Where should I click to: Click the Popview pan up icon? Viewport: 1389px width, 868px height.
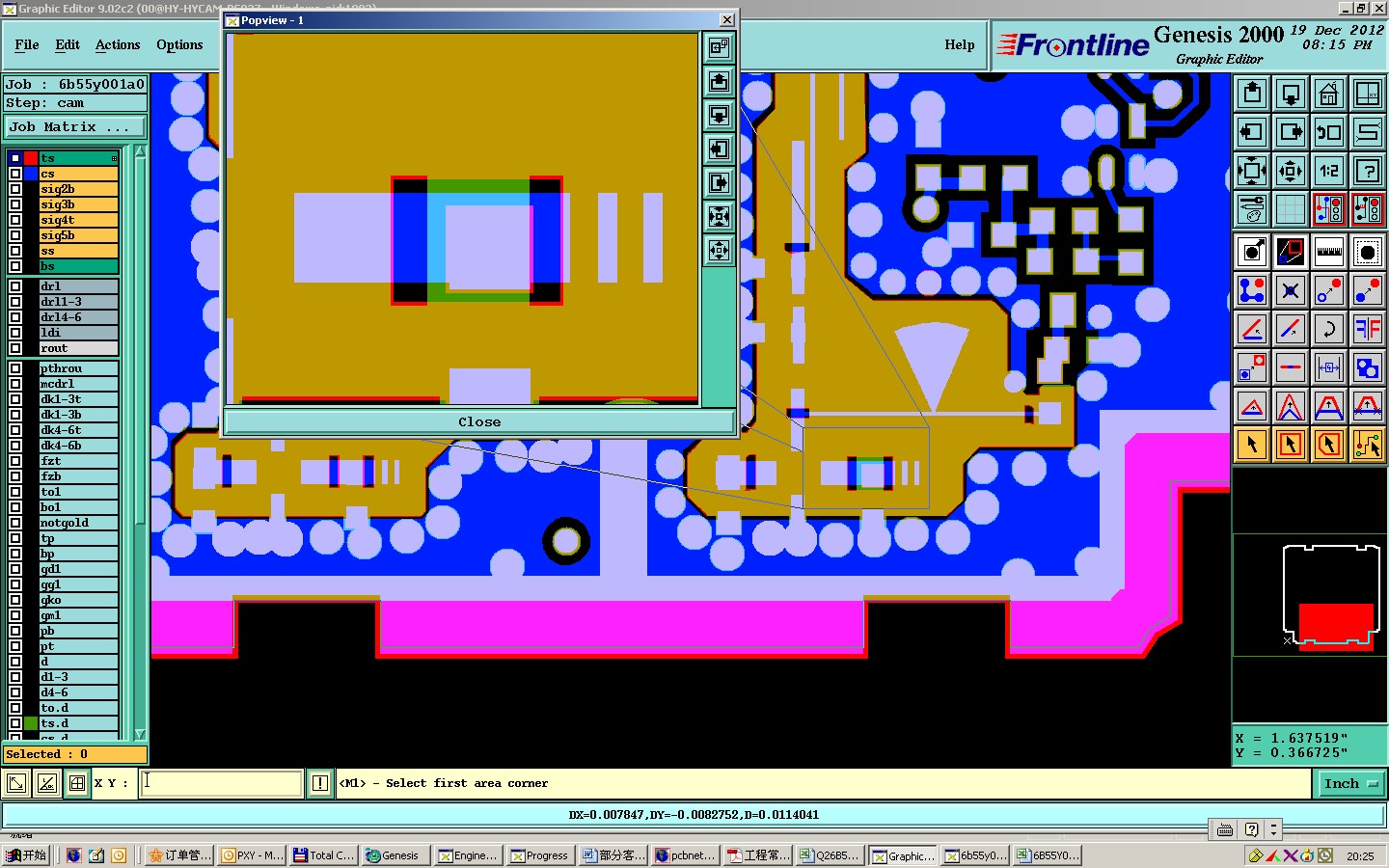point(719,82)
